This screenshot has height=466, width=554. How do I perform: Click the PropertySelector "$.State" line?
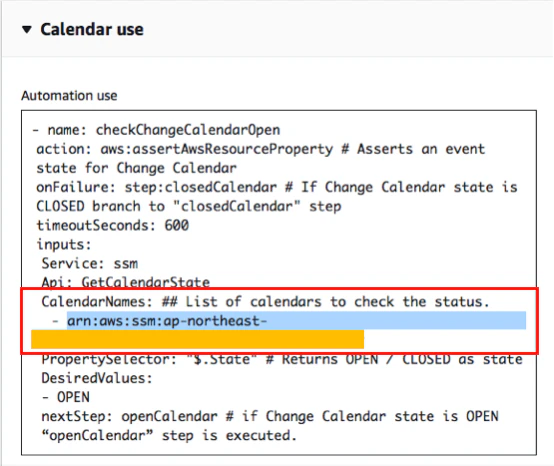pos(282,360)
